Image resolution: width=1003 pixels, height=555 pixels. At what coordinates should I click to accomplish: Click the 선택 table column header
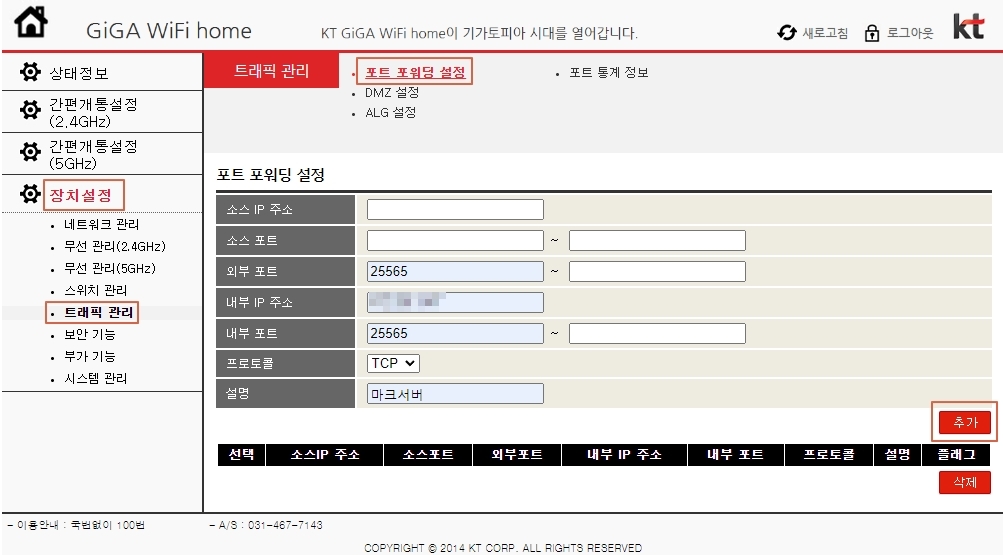coord(241,455)
